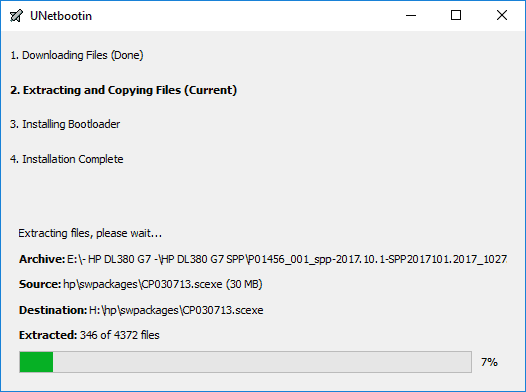Click the 7% progress percentage label
526x392 pixels.
pos(489,362)
